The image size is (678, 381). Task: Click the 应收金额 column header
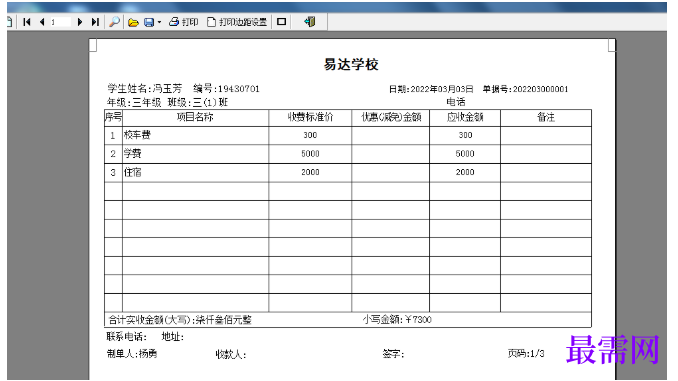click(465, 117)
